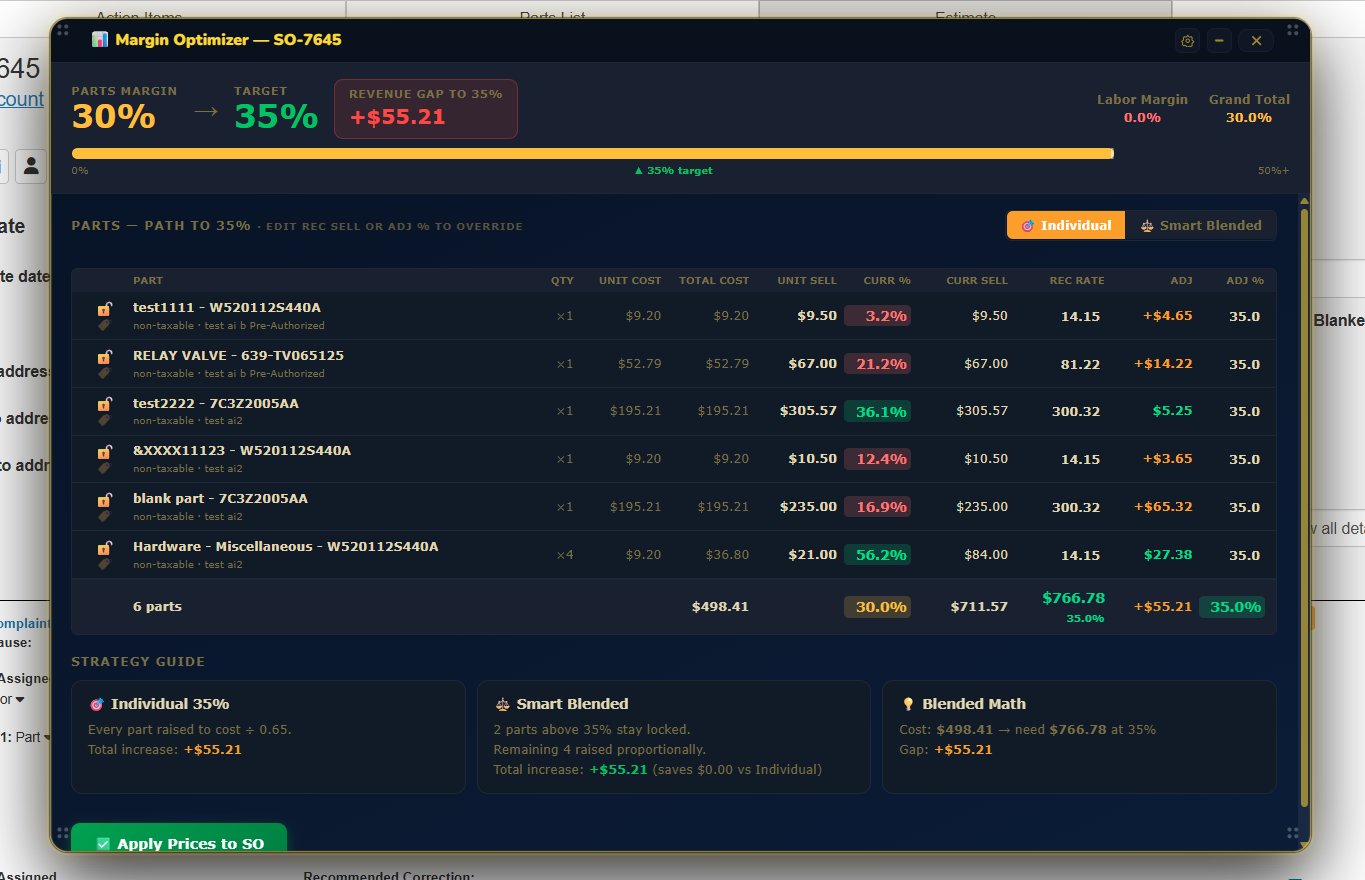Grab the bottom-right corner grip dots of the dialog
The width and height of the screenshot is (1365, 880).
pyautogui.click(x=1294, y=833)
